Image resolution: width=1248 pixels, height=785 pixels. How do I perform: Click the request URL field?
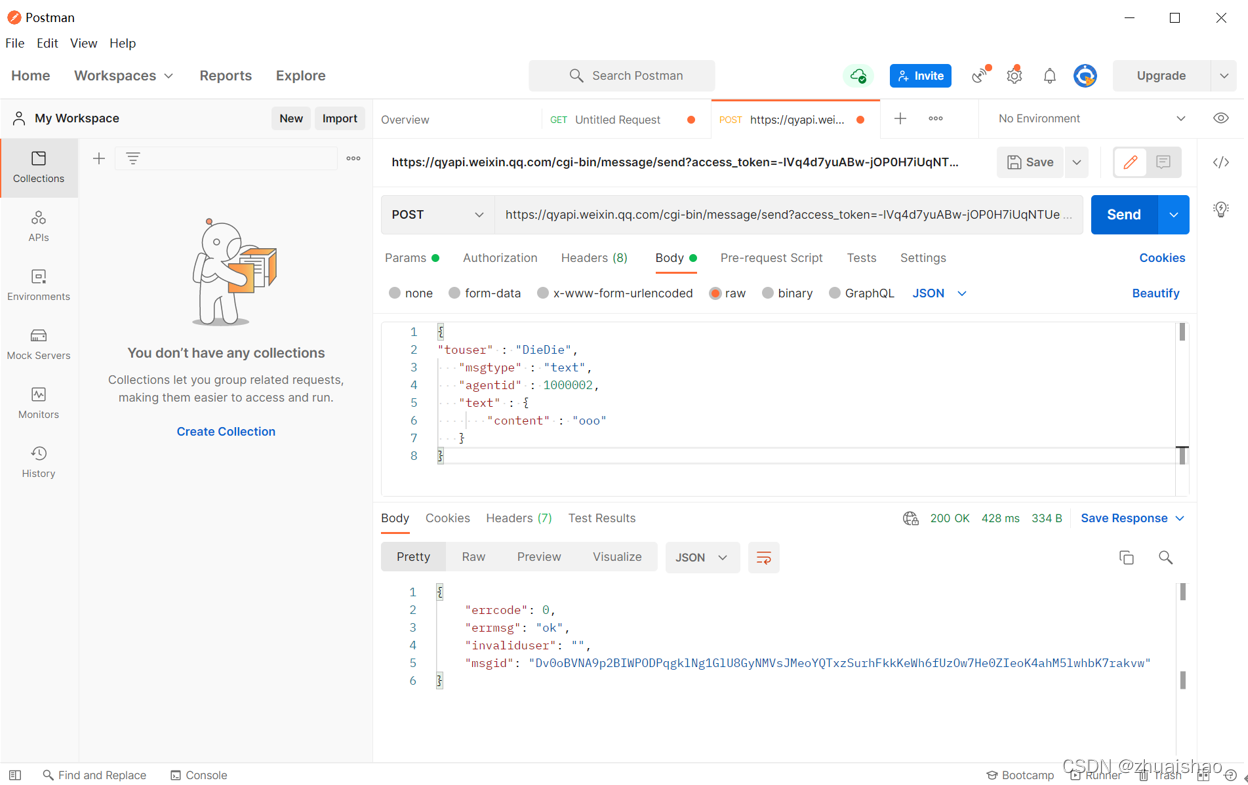(x=788, y=215)
